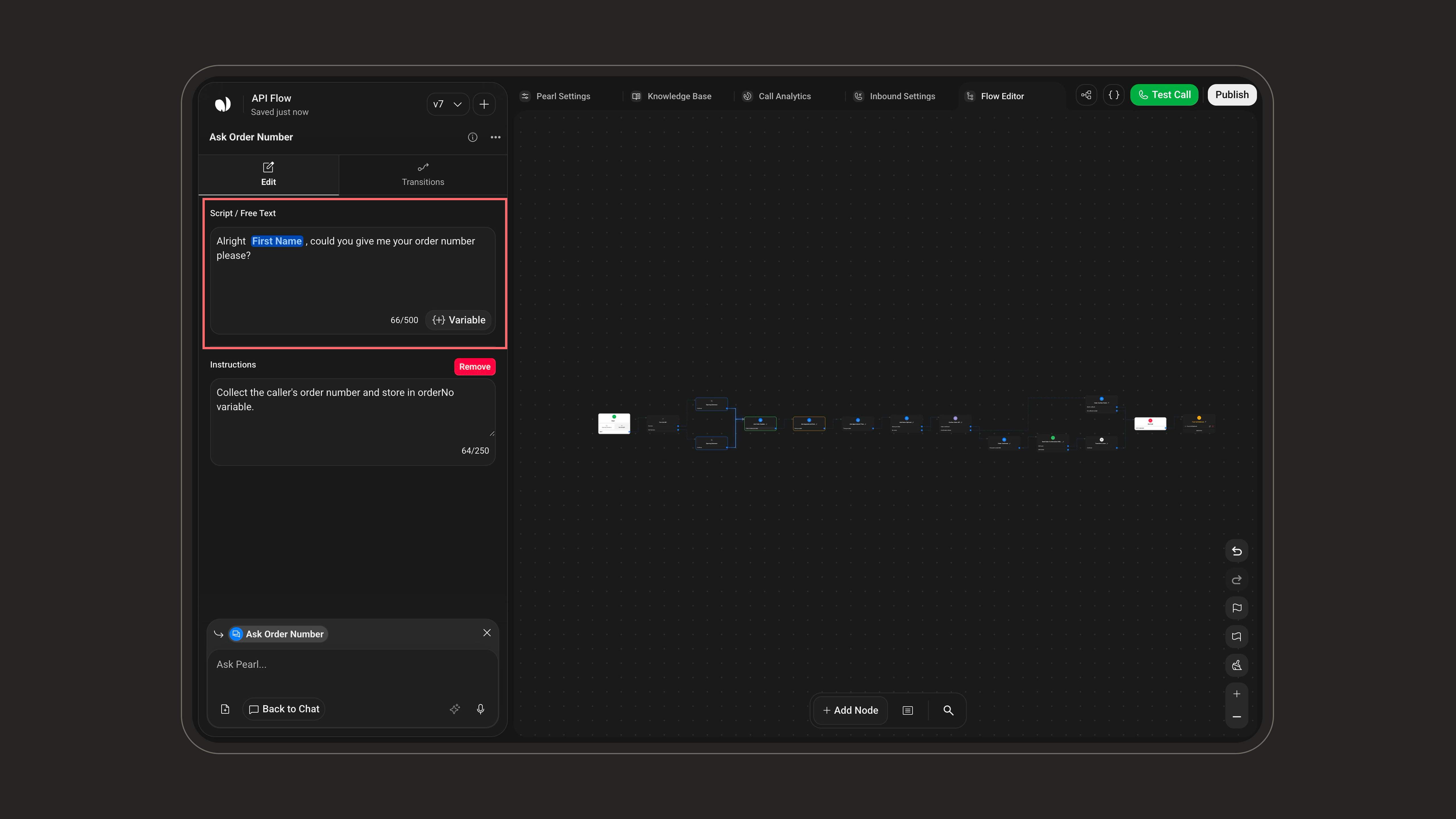Click the reply arrow icon beside context chip

[x=219, y=634]
